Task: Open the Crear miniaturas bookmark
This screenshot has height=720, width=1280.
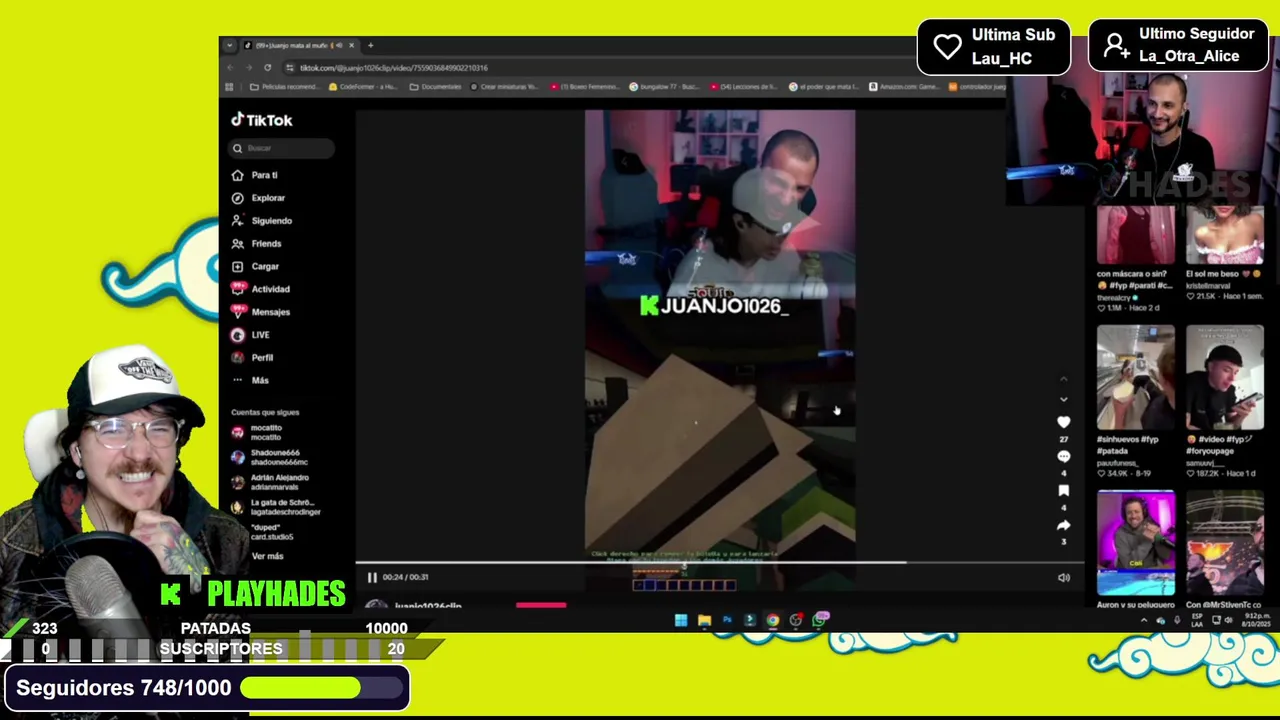Action: click(x=505, y=87)
